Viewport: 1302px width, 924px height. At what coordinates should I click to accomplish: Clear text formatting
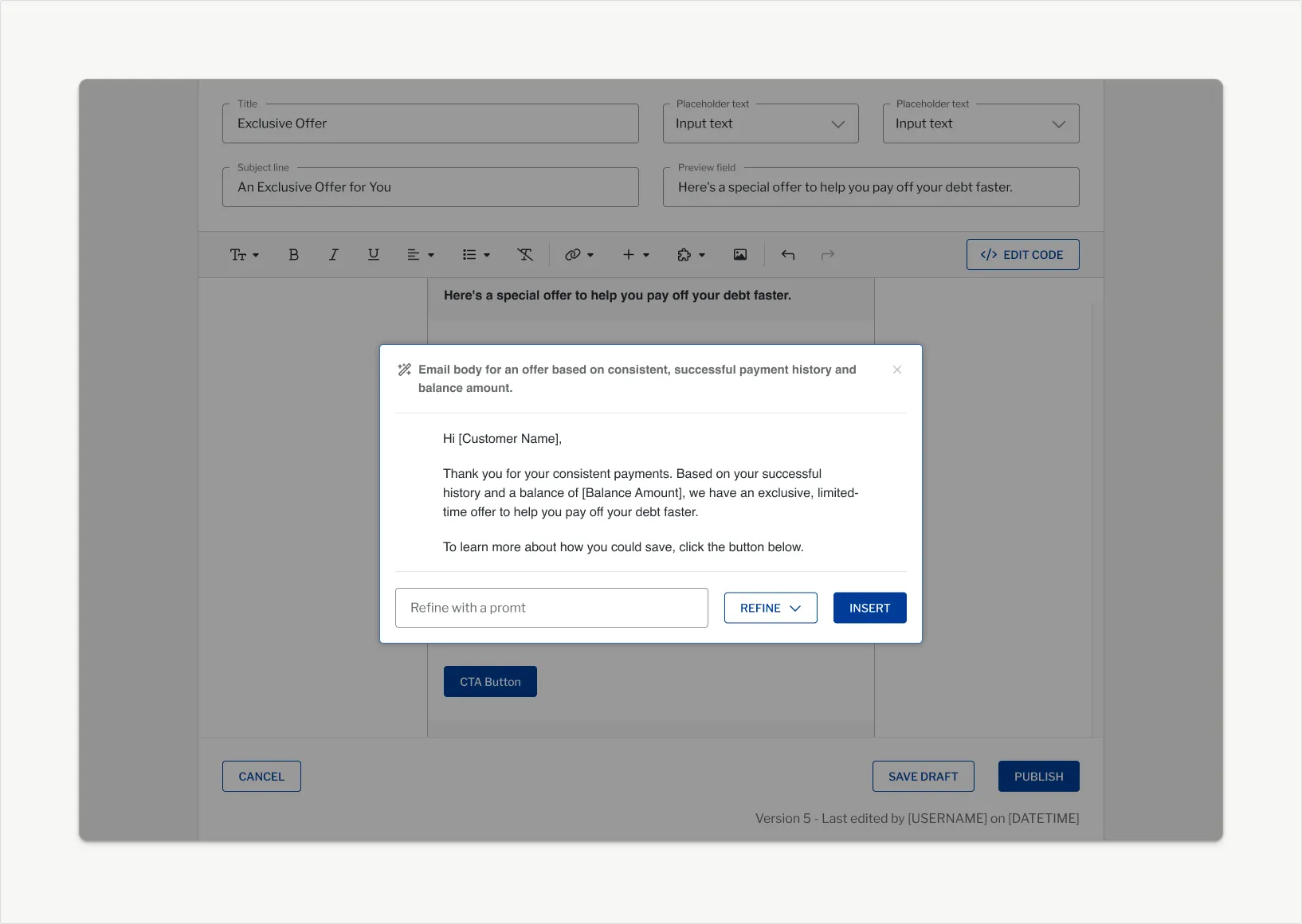(x=524, y=255)
